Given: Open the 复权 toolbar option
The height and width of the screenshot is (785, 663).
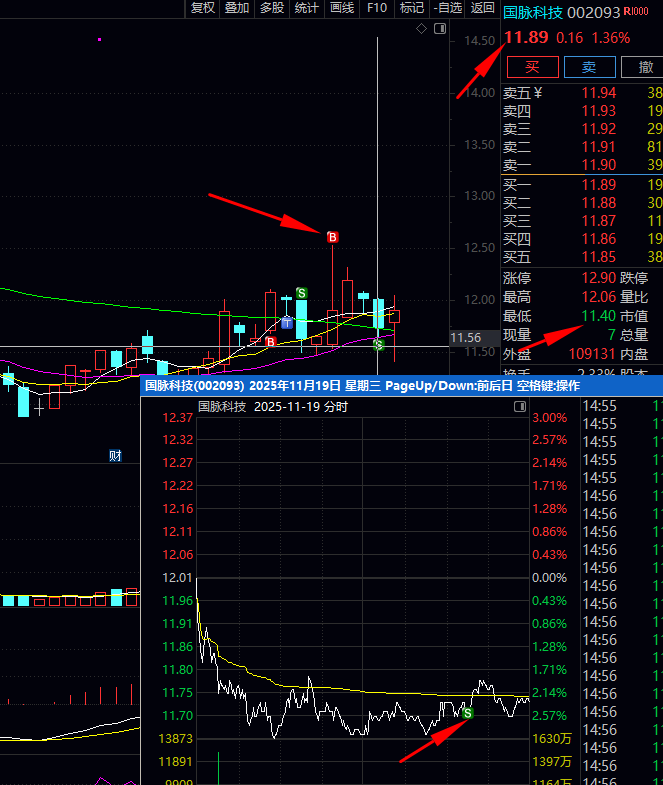Looking at the screenshot, I should pyautogui.click(x=203, y=8).
